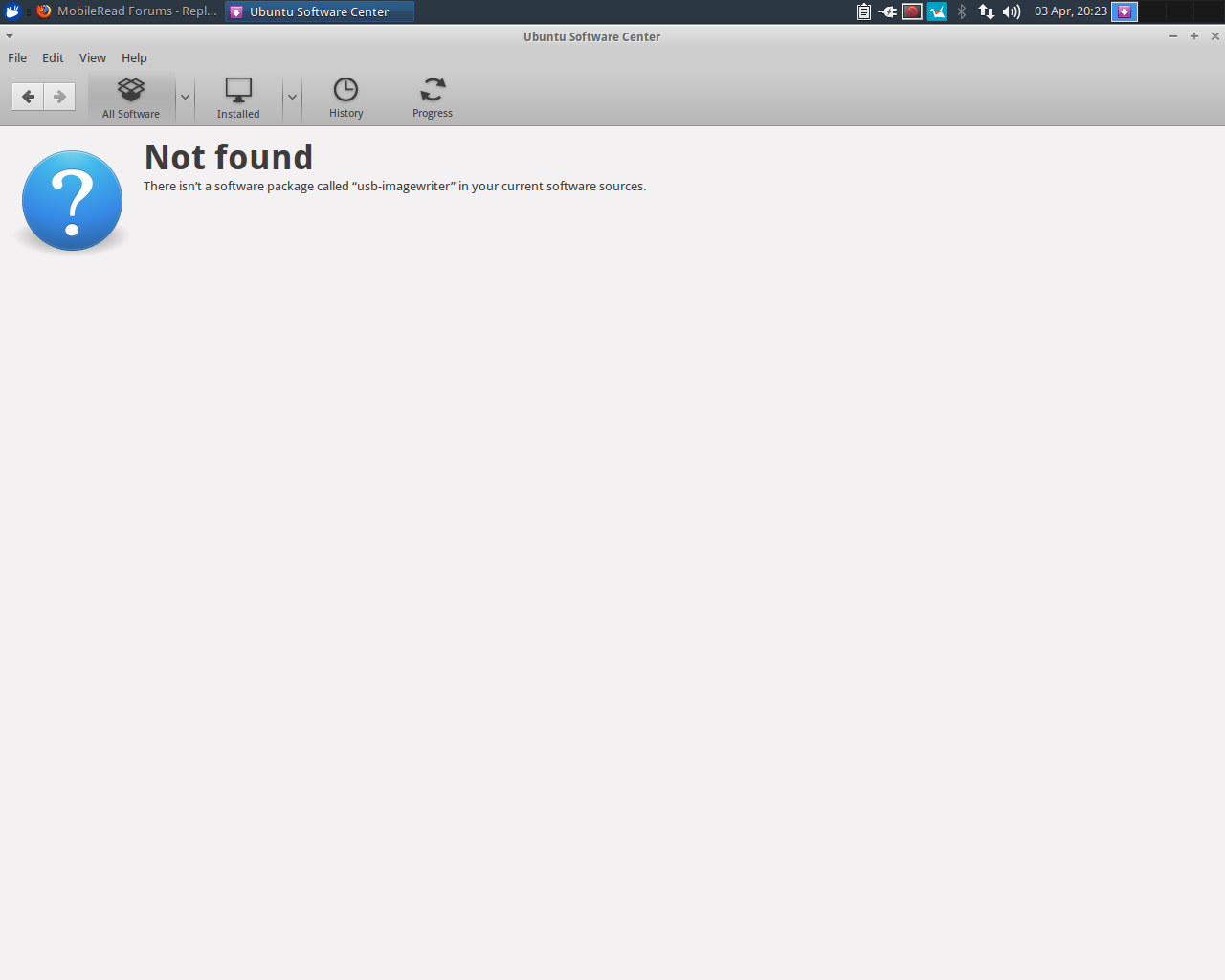Open the window menu arrow in the title bar
This screenshot has height=980, width=1225.
click(x=10, y=36)
